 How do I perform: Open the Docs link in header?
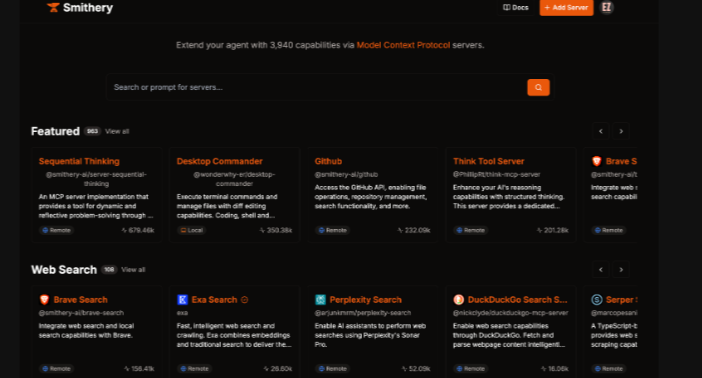click(516, 8)
